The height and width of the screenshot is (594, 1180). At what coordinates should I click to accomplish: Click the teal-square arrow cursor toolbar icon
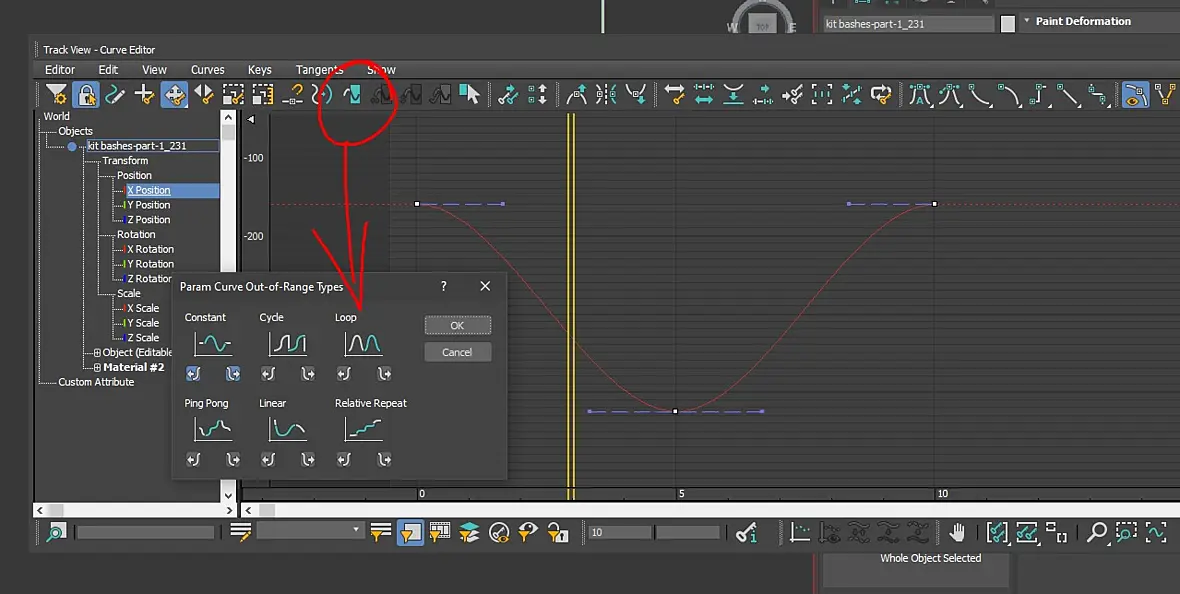click(470, 95)
